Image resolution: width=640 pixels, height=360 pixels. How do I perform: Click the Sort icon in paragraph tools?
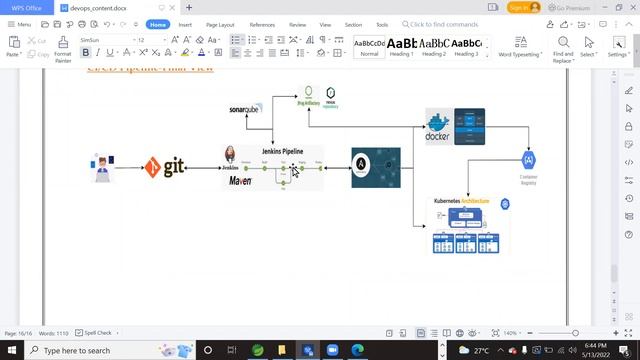[x=310, y=40]
